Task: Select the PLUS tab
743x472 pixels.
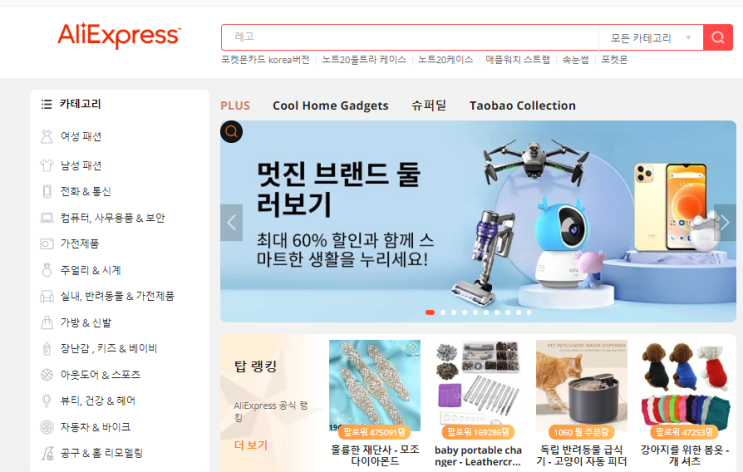Action: coord(235,106)
